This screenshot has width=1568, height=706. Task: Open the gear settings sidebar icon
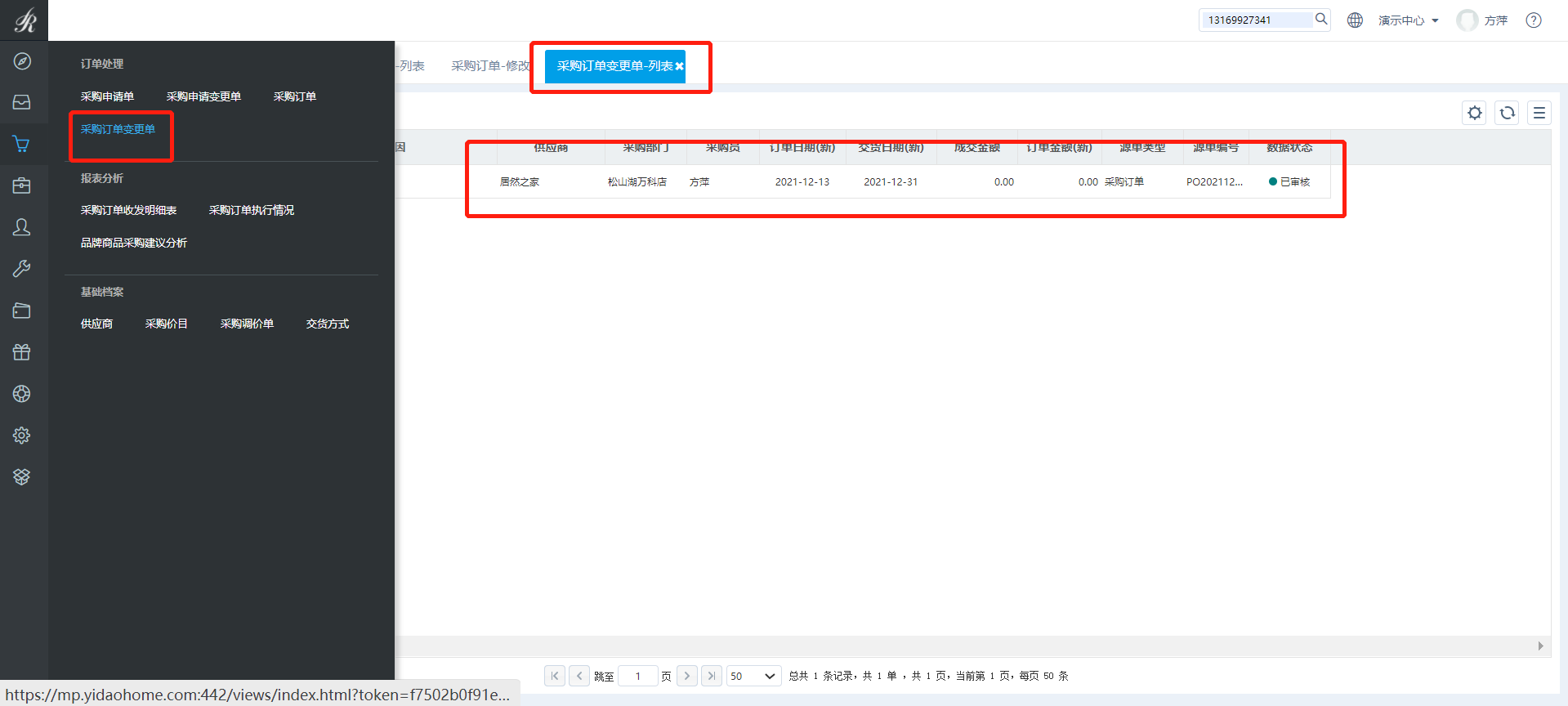[x=22, y=436]
